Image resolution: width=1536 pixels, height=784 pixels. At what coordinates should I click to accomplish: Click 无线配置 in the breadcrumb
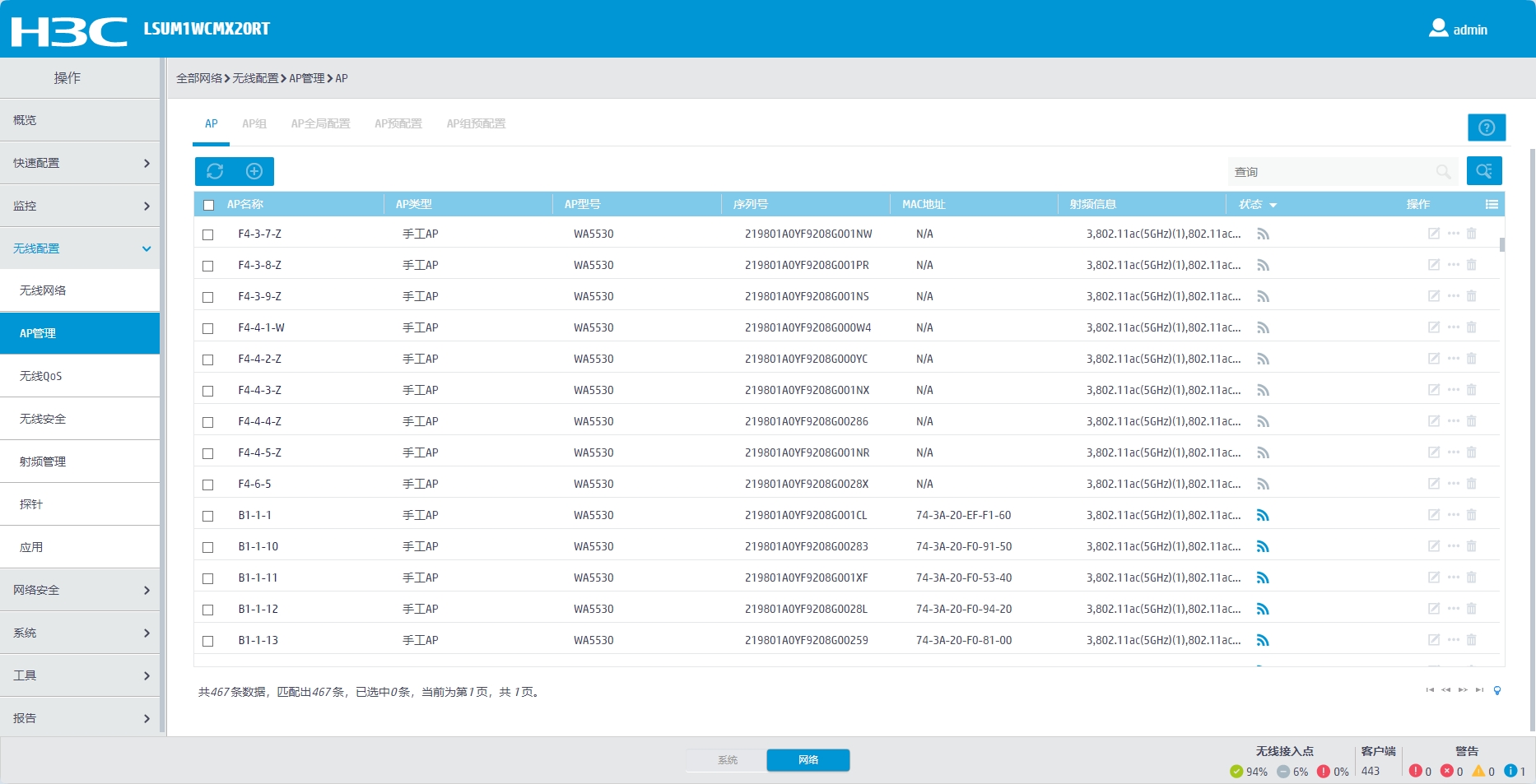click(x=255, y=78)
